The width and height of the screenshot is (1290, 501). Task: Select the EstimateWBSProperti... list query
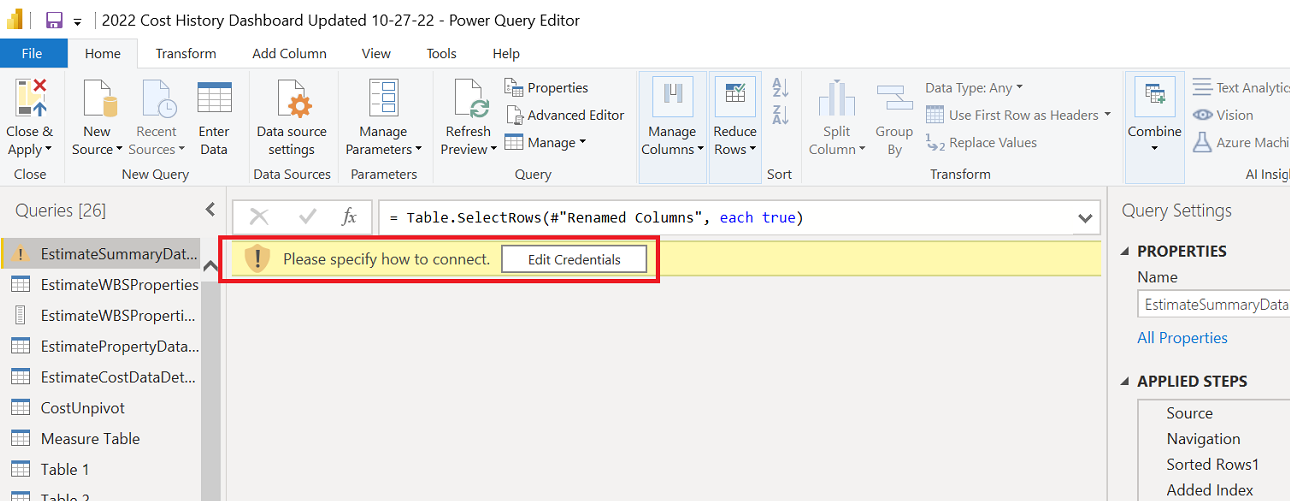coord(100,315)
